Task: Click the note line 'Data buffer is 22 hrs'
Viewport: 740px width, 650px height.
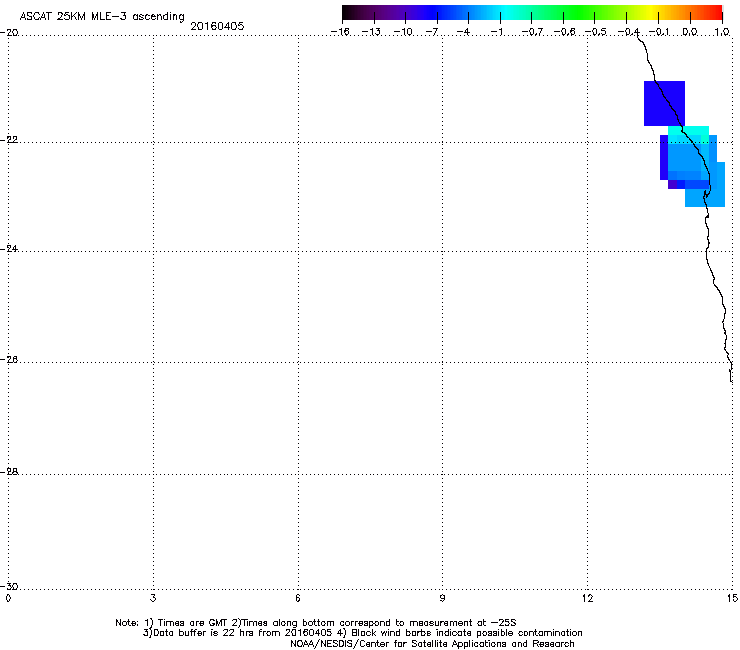Action: coord(362,633)
